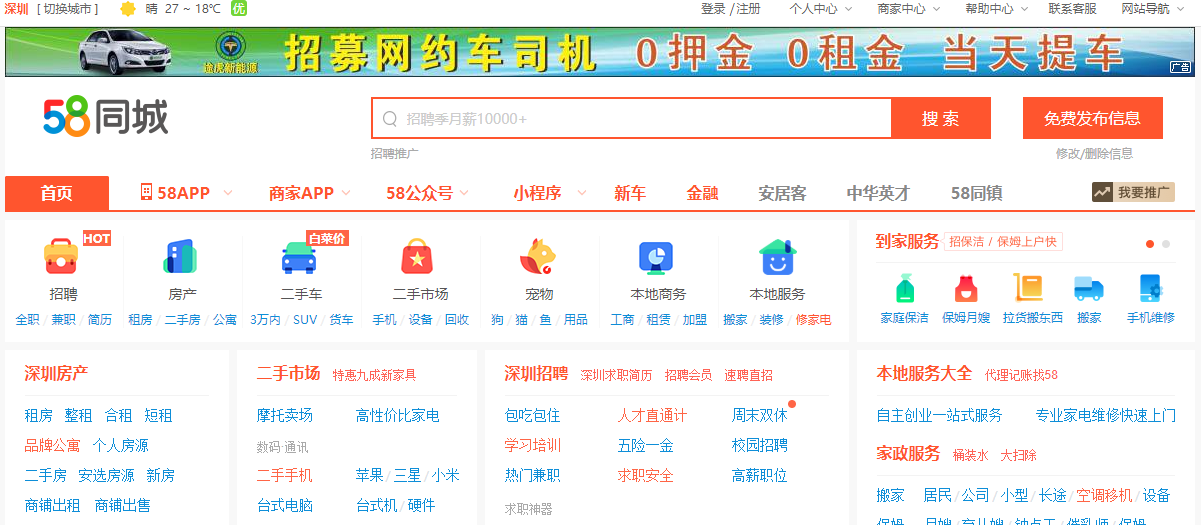1201x525 pixels.
Task: Open the 招聘 briefcase icon
Action: coord(61,257)
